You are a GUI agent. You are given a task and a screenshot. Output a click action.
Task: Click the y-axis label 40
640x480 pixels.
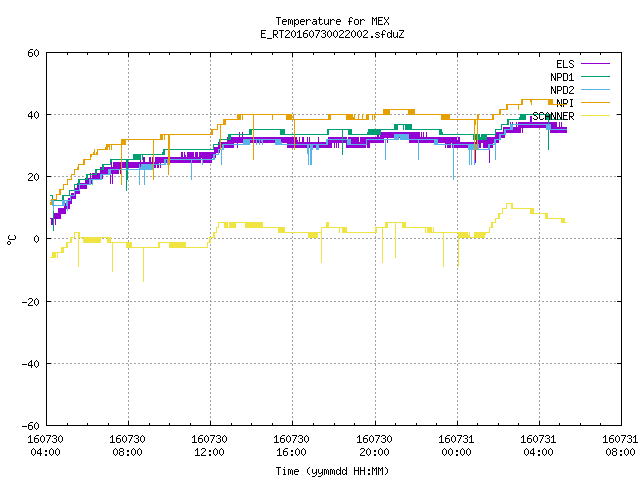33,115
